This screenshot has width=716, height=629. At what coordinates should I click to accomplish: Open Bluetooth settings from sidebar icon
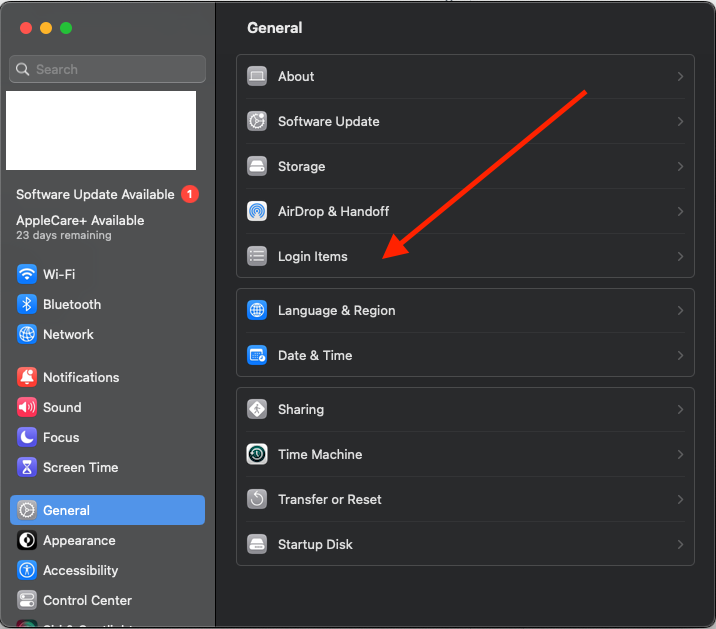tap(27, 304)
